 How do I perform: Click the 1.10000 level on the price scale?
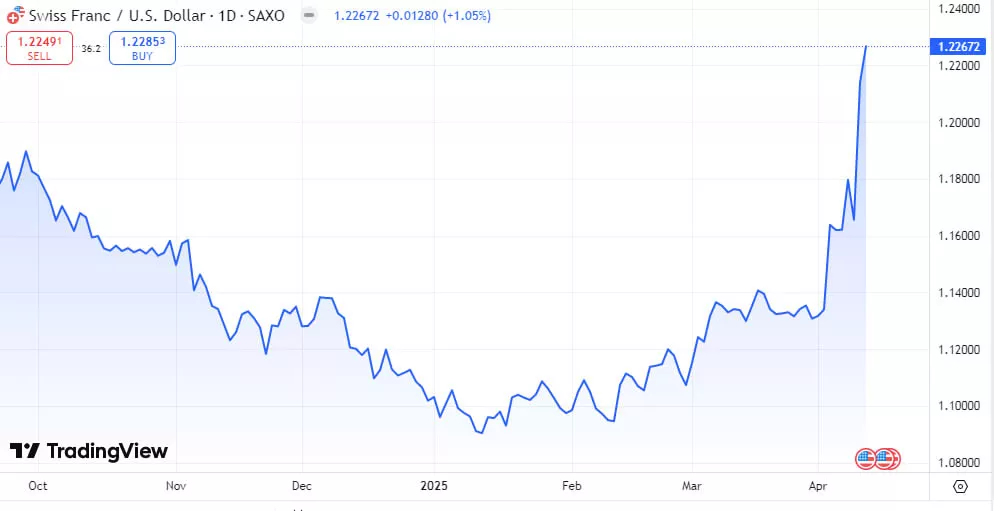click(x=958, y=406)
